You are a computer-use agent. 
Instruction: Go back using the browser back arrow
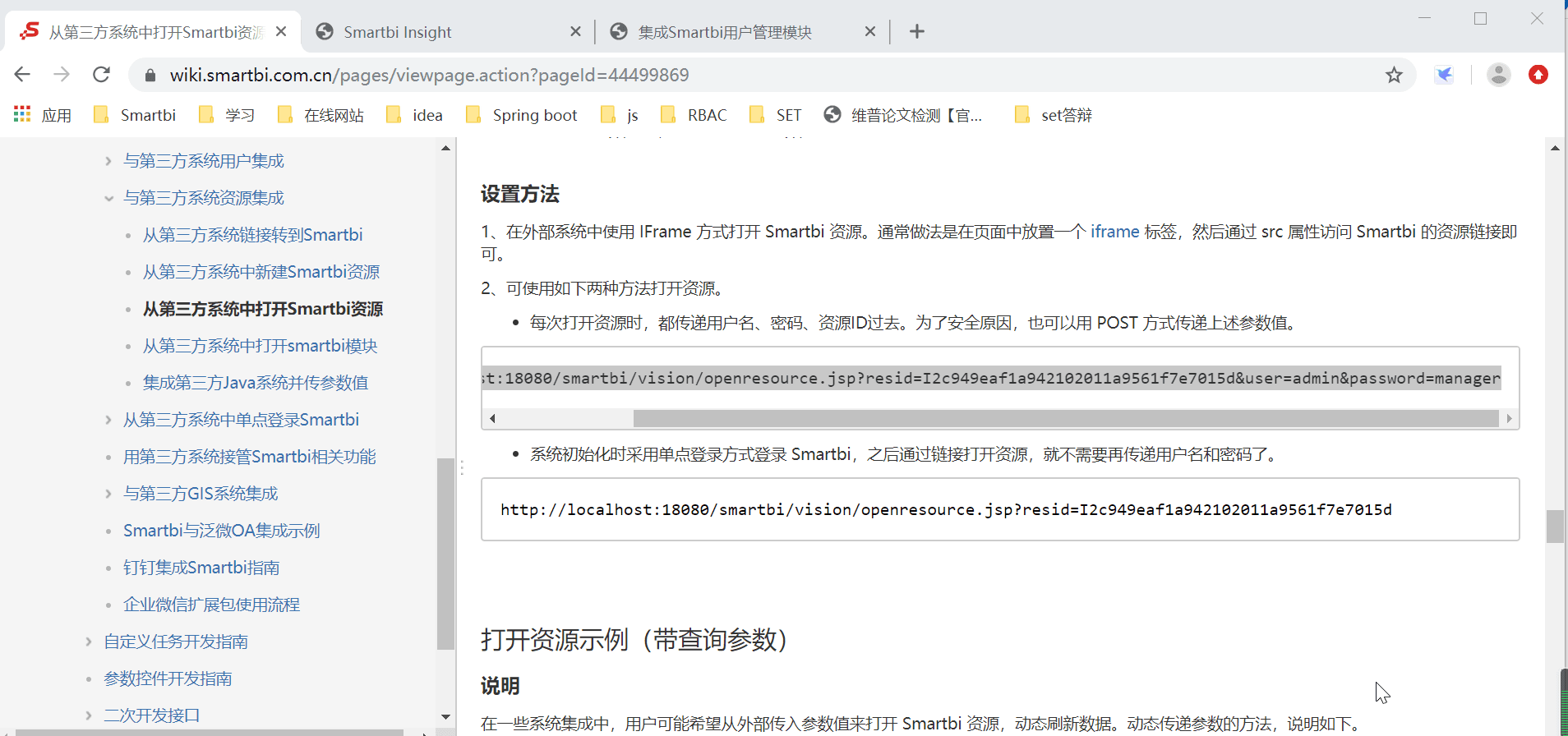click(x=22, y=75)
